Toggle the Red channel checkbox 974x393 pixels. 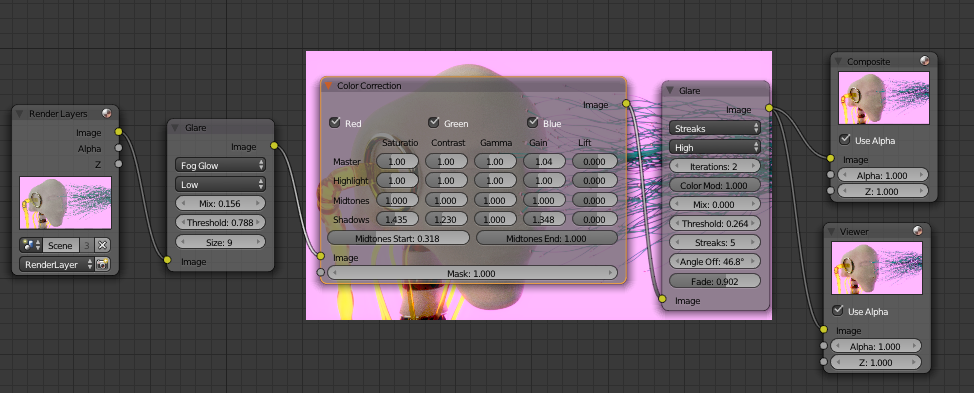click(334, 122)
